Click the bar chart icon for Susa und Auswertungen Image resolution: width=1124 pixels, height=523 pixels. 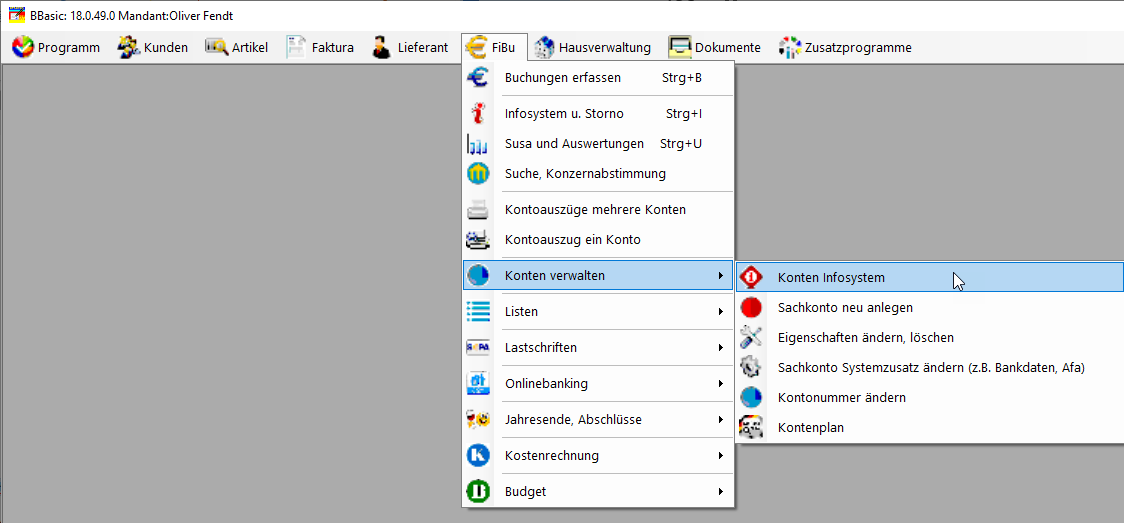pyautogui.click(x=477, y=144)
